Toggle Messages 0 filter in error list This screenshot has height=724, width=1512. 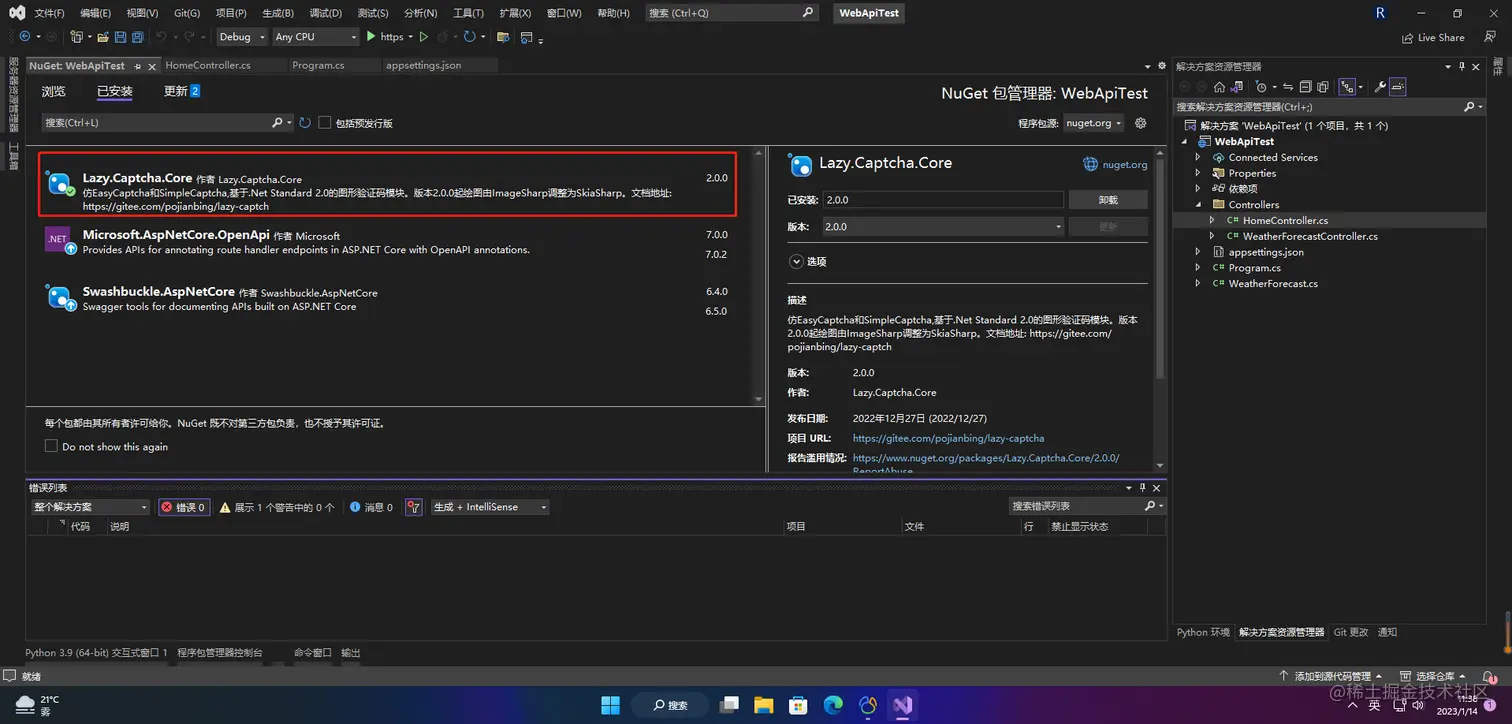[371, 507]
